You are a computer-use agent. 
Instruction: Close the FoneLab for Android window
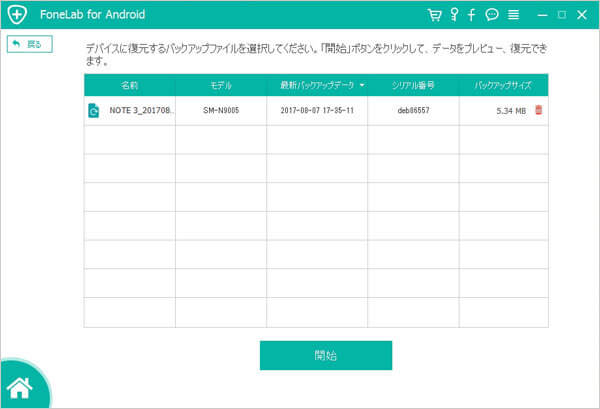[582, 15]
